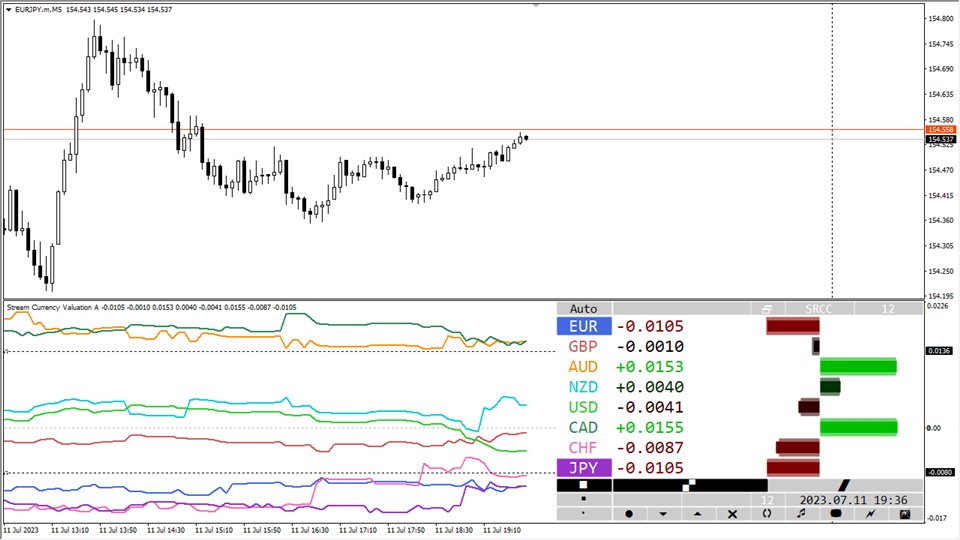Screen dimensions: 960x540
Task: Click the 0.0136 indicator level tag
Action: (940, 351)
